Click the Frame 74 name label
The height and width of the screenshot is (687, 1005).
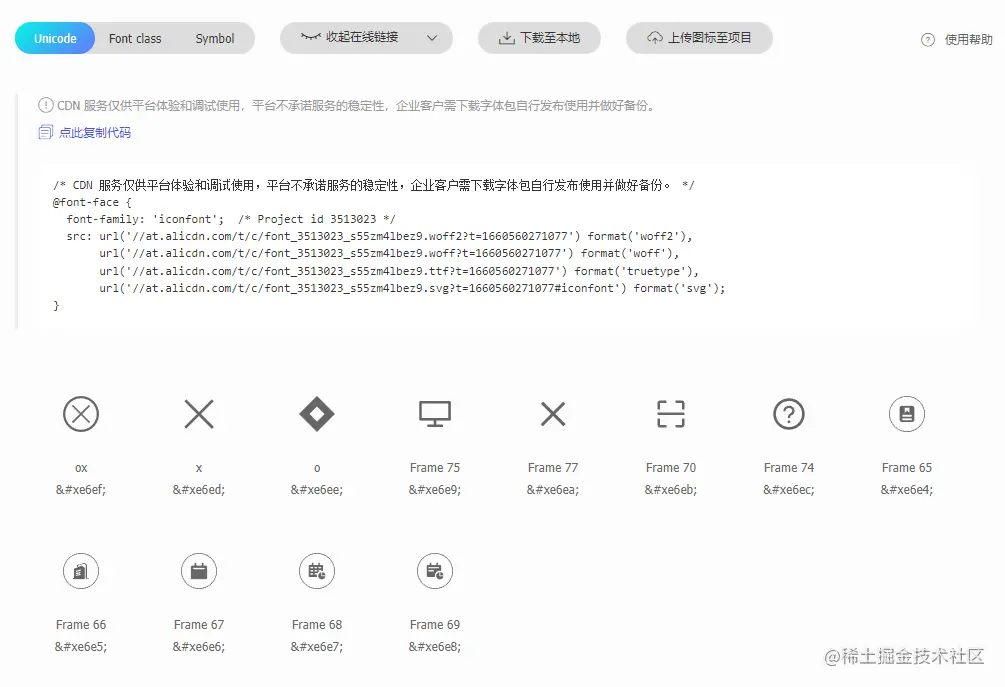tap(789, 468)
